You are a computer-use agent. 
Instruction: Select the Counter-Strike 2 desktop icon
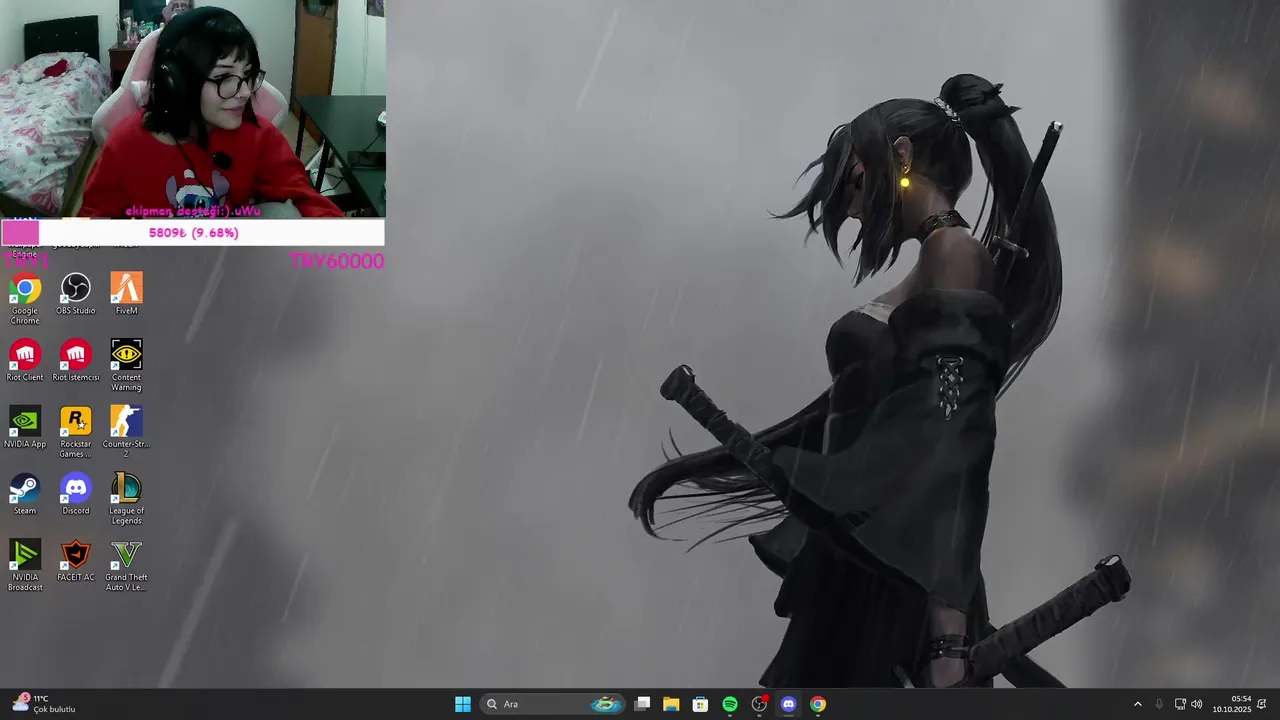tap(126, 433)
